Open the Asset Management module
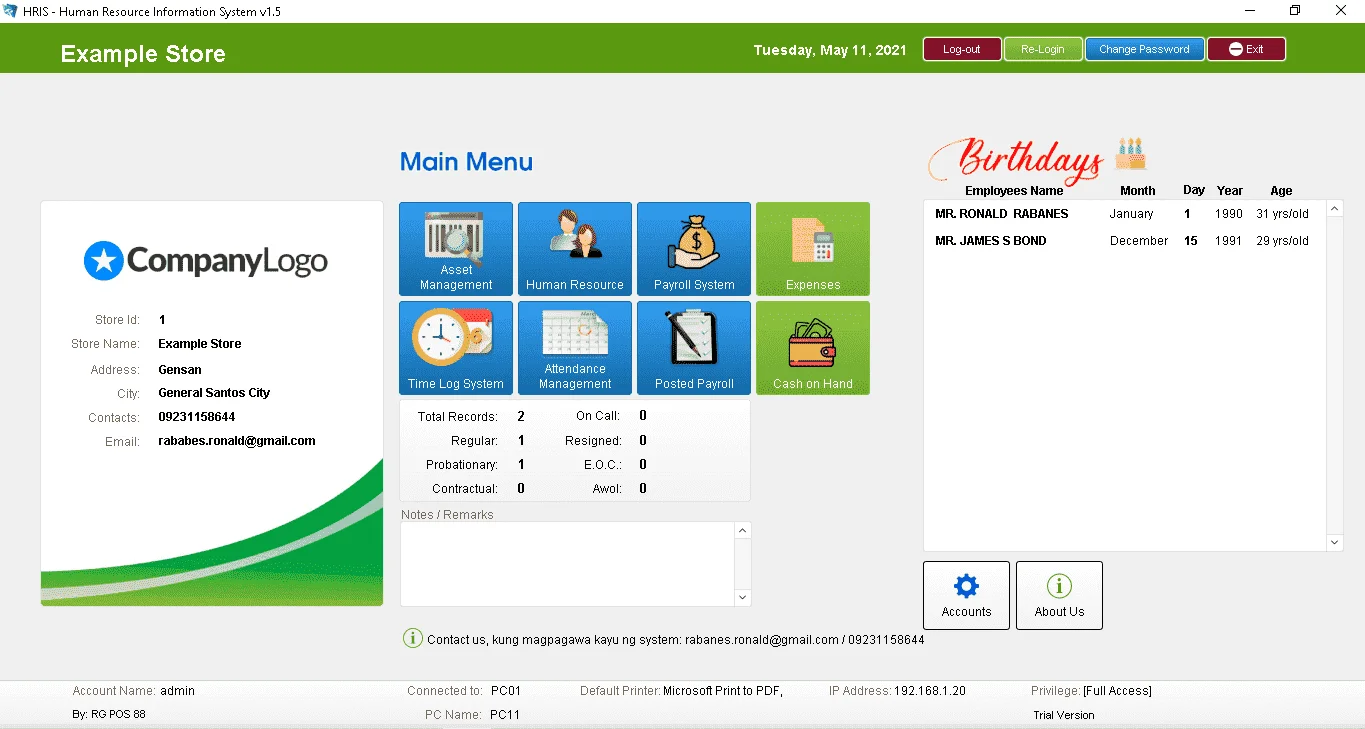The image size is (1365, 729). [x=456, y=249]
